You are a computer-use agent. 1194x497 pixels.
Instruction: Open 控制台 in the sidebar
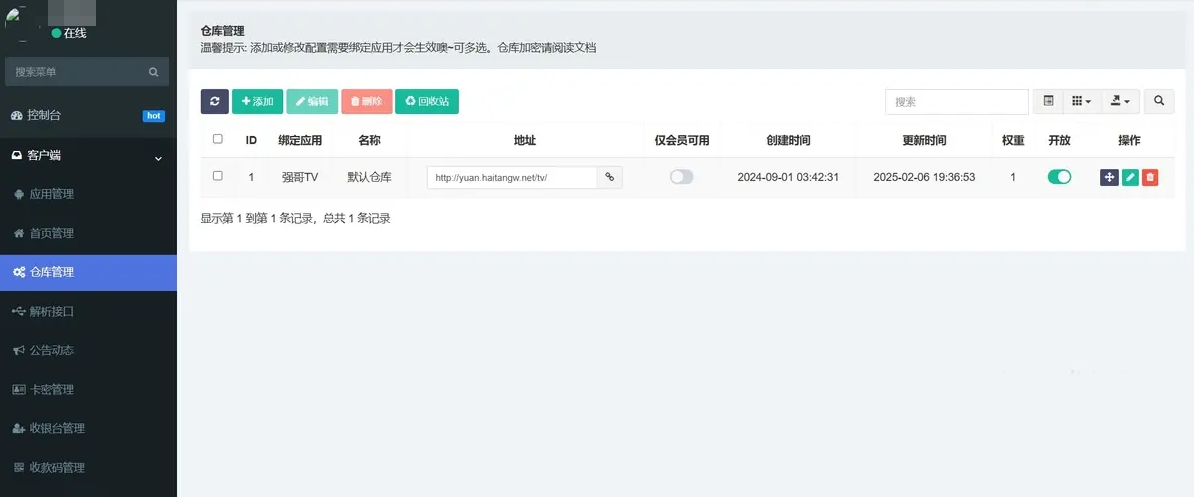click(88, 116)
